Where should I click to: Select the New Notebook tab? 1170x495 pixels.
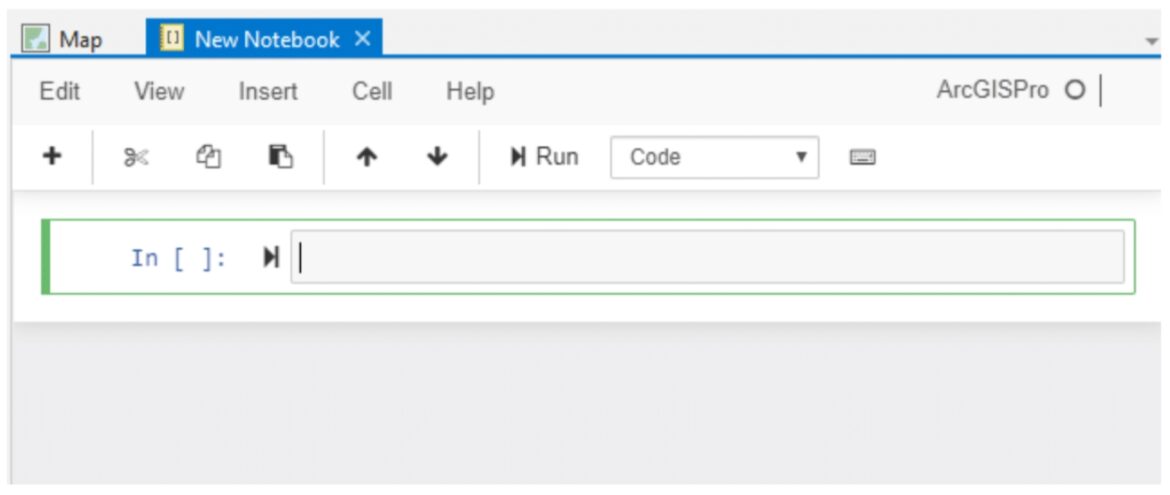[x=266, y=39]
